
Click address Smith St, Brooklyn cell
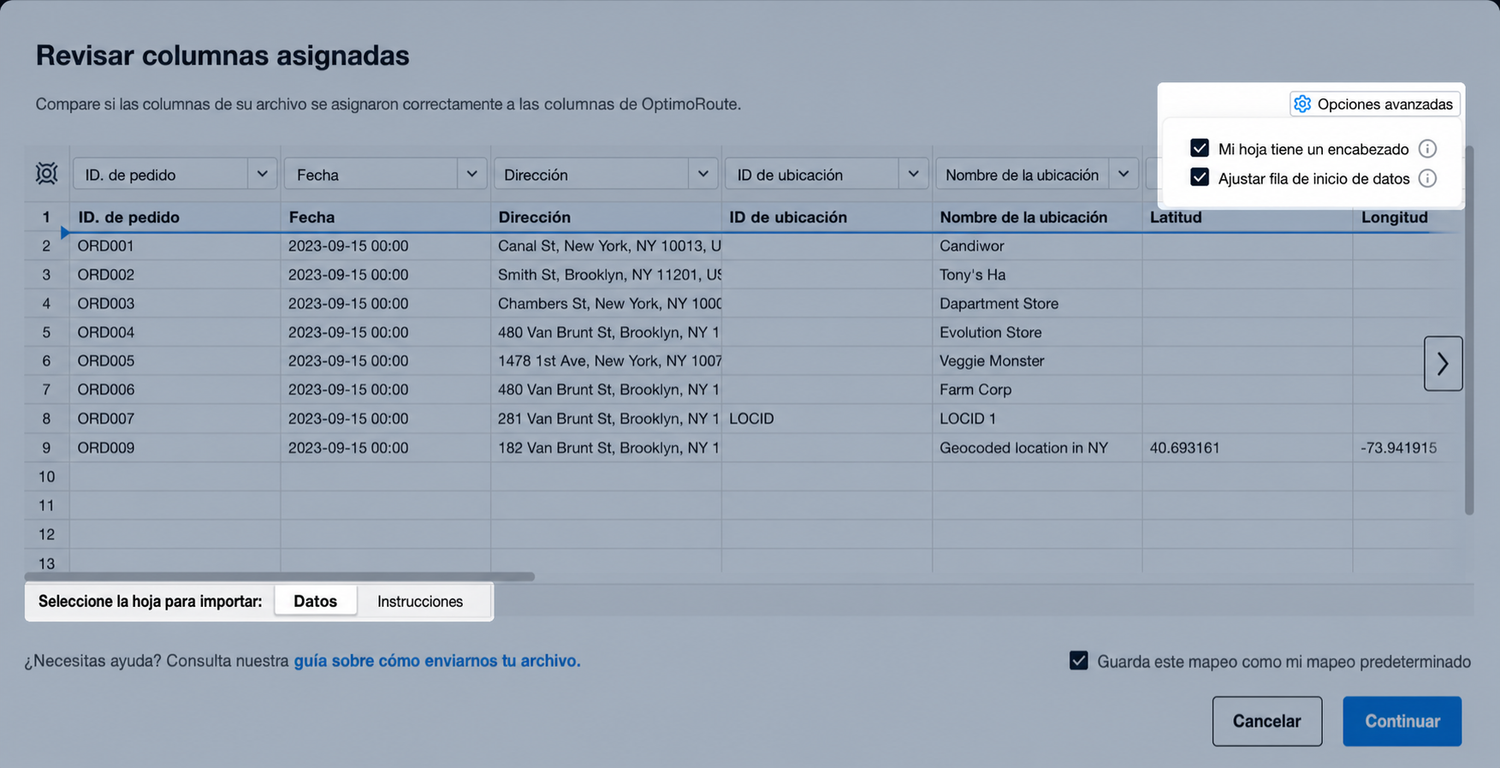(x=606, y=275)
